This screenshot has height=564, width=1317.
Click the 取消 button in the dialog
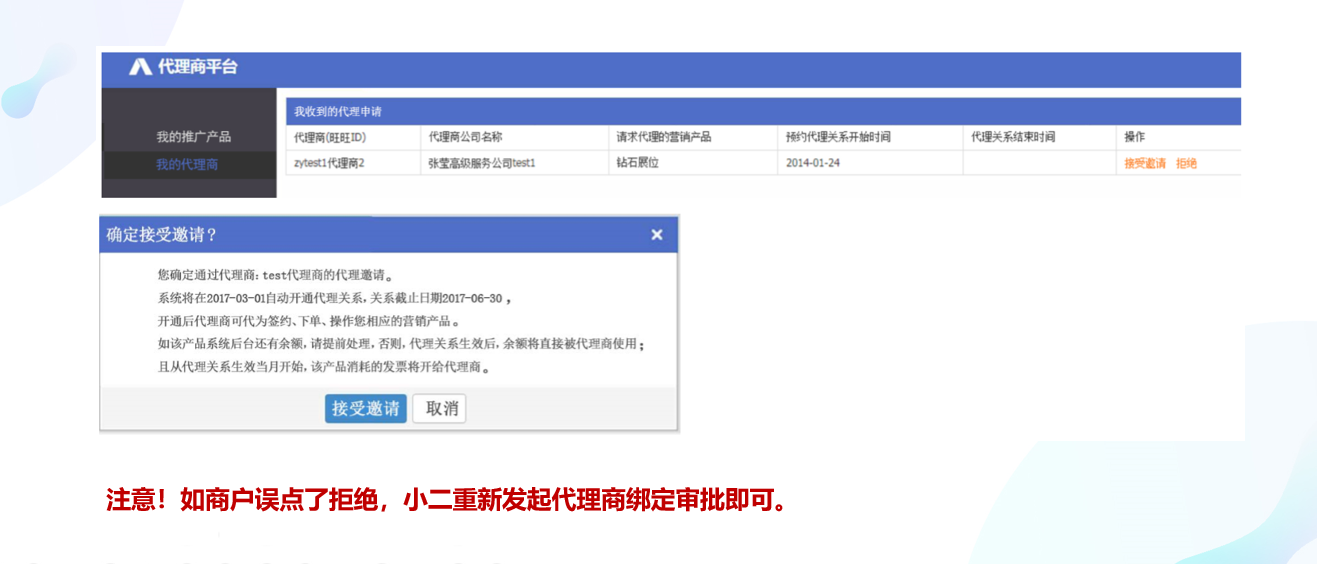coord(440,409)
